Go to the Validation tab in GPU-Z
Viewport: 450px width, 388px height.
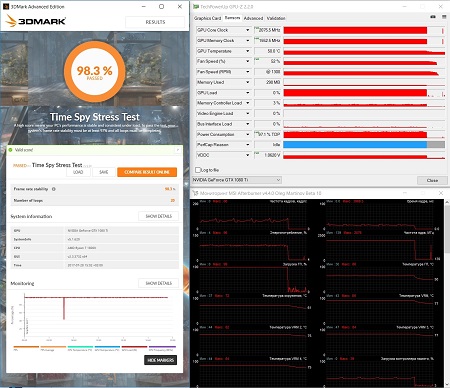point(276,18)
